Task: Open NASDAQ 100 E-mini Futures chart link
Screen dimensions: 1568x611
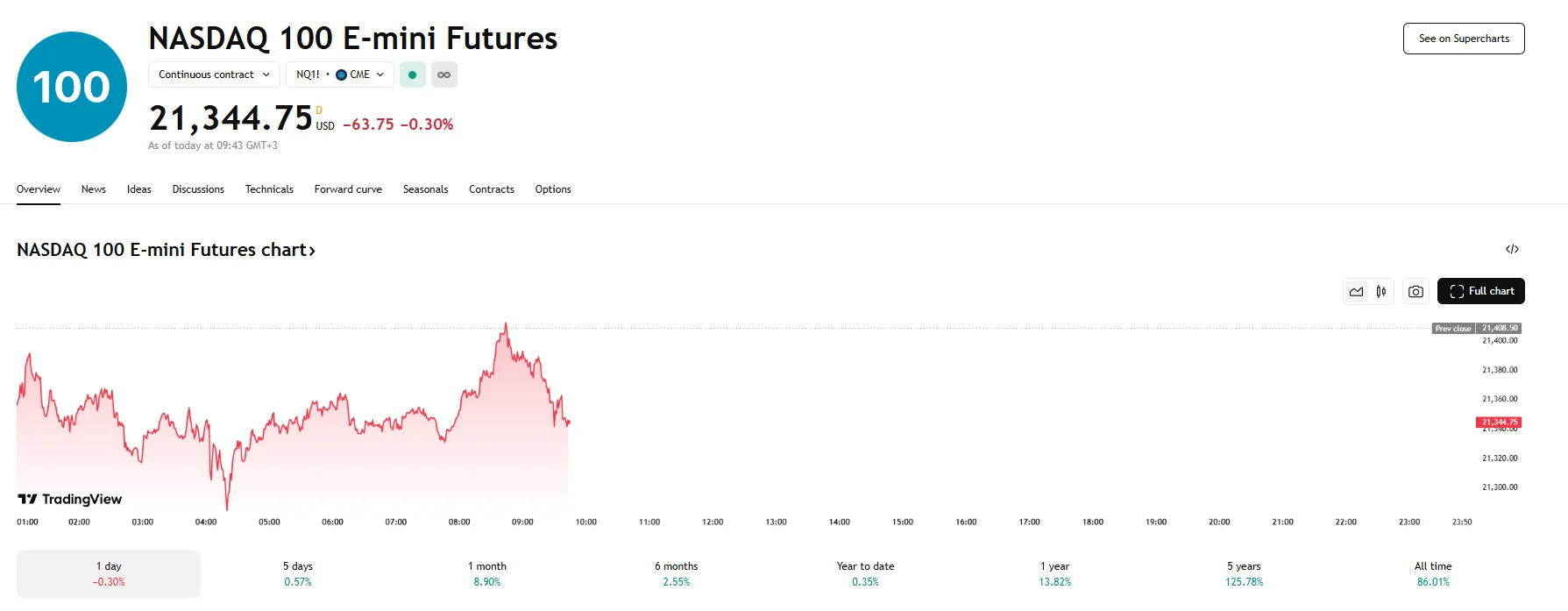Action: click(166, 250)
